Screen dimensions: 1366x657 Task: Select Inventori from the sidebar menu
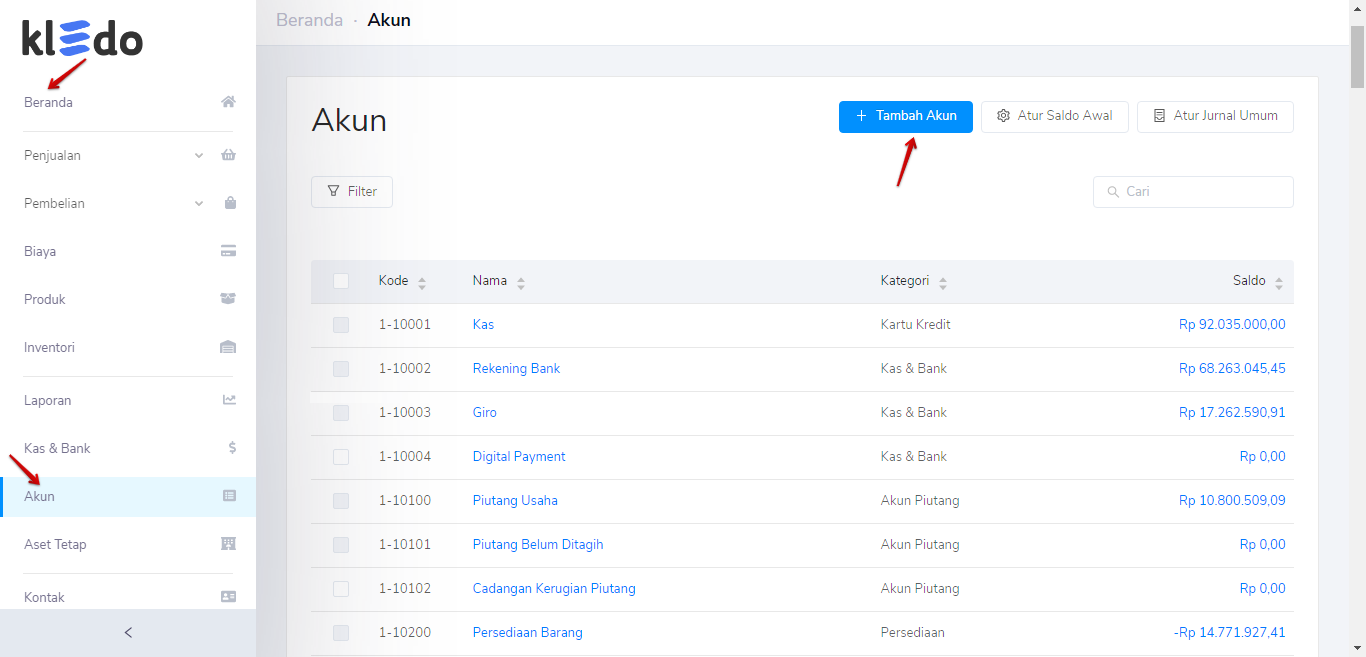[48, 347]
